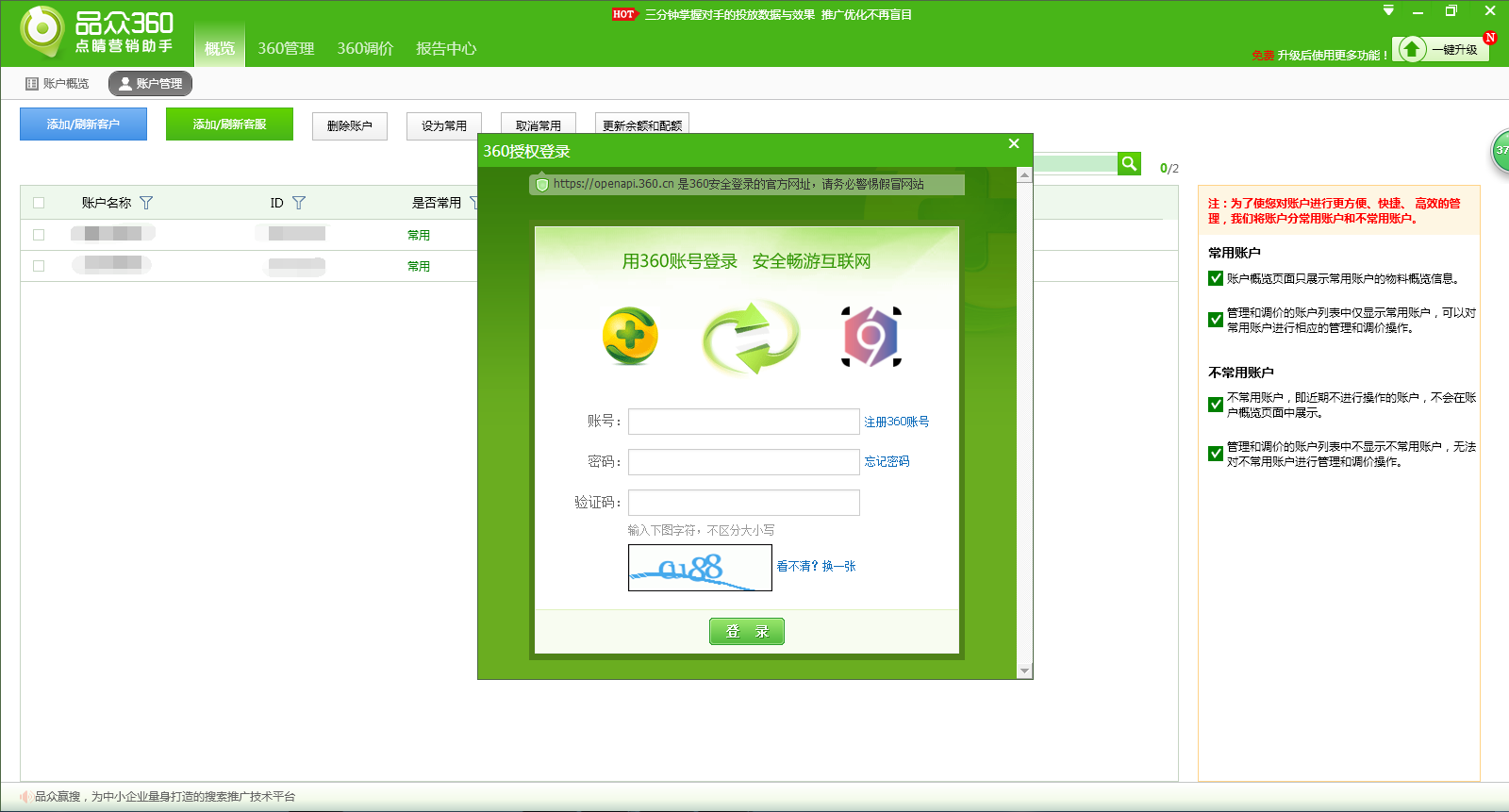Image resolution: width=1509 pixels, height=812 pixels.
Task: Click the 账户概览 grid icon
Action: click(x=32, y=84)
